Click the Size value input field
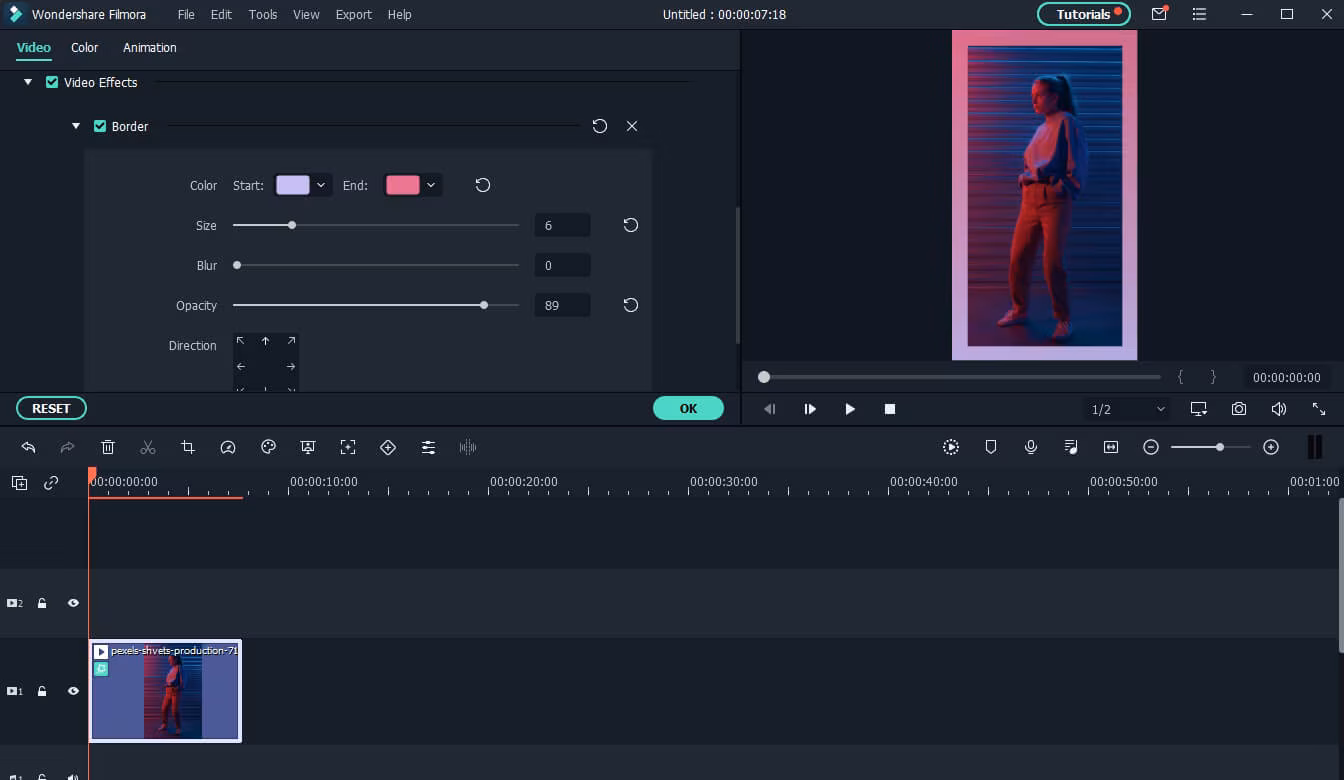The width and height of the screenshot is (1344, 780). pyautogui.click(x=562, y=226)
